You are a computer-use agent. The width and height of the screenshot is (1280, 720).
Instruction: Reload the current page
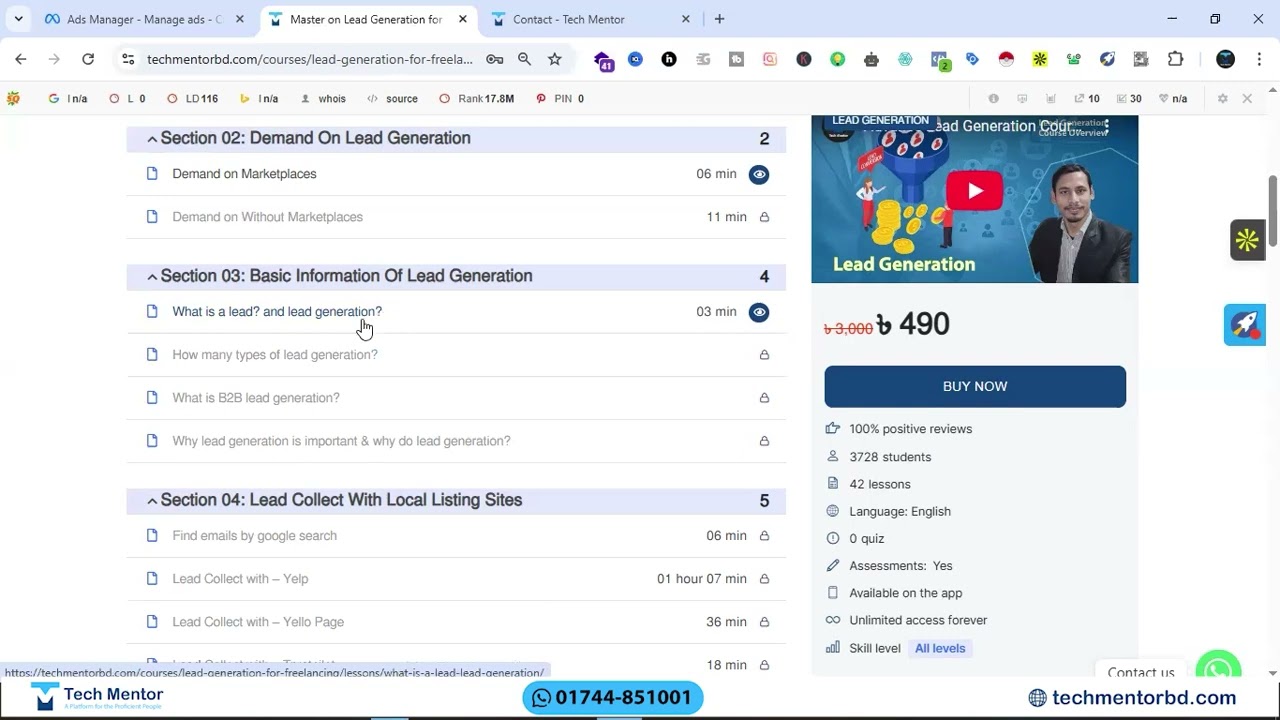(x=88, y=59)
